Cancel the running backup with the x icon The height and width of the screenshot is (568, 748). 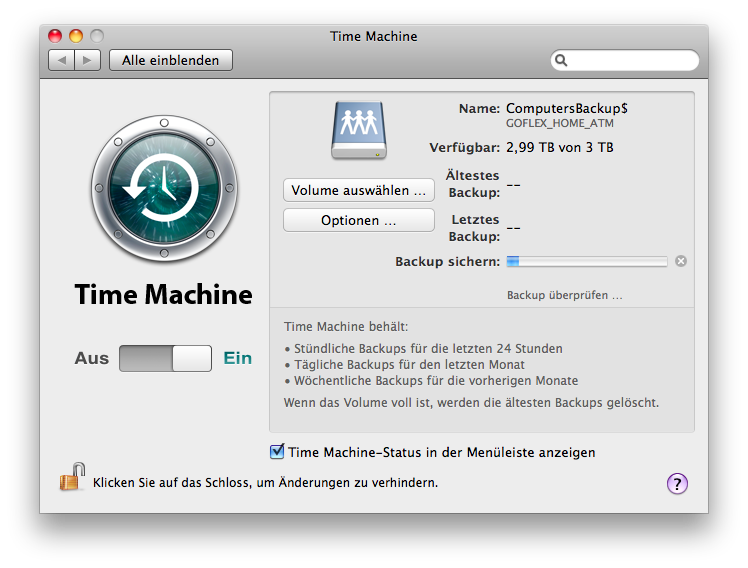pos(681,261)
